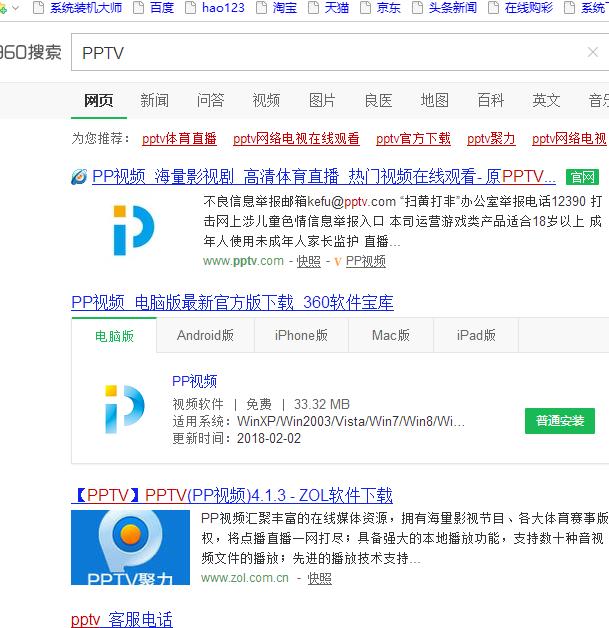
Task: Click the 360搜索 logo
Action: [30, 52]
